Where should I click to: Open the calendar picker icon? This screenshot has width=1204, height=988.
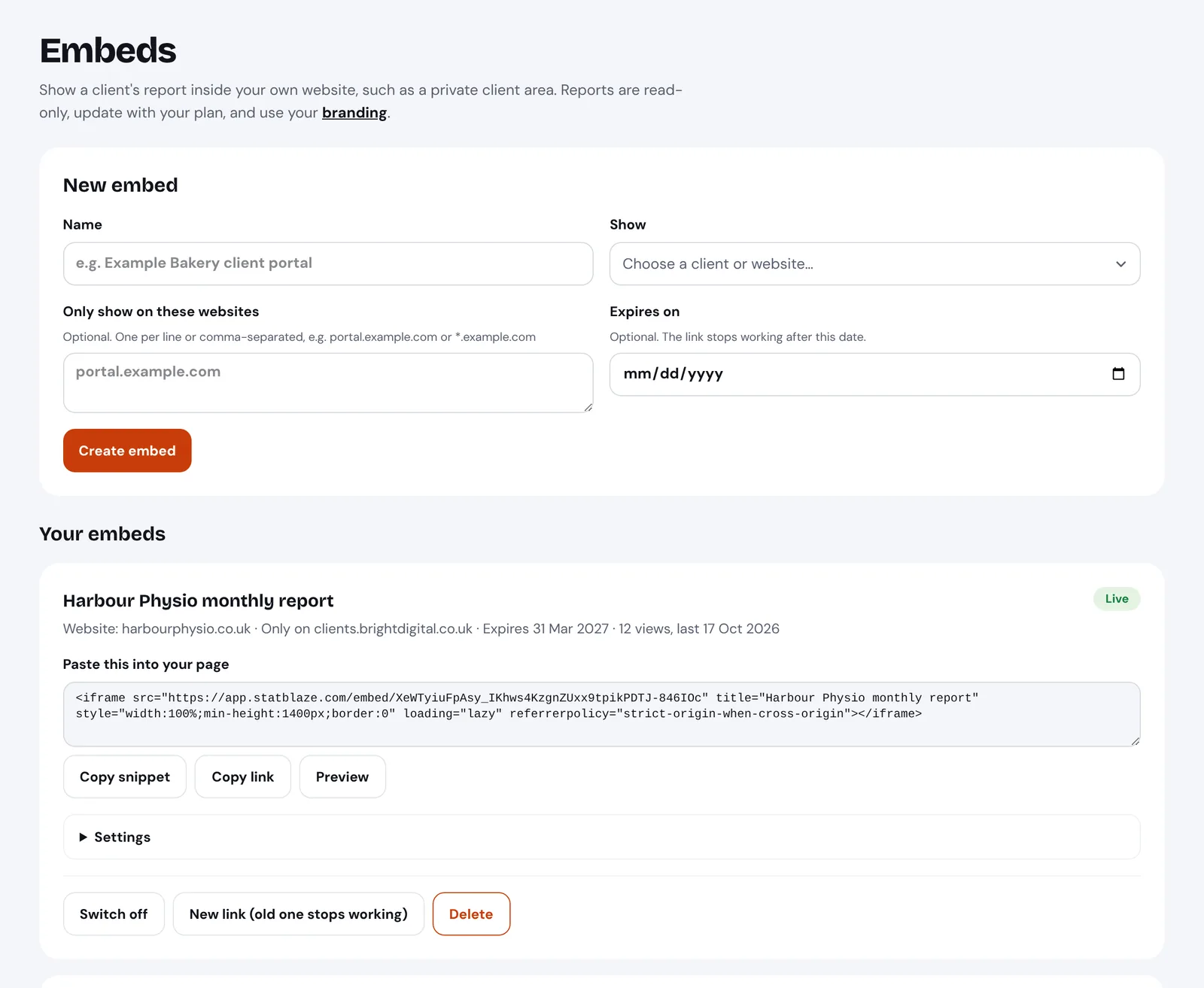pos(1118,374)
